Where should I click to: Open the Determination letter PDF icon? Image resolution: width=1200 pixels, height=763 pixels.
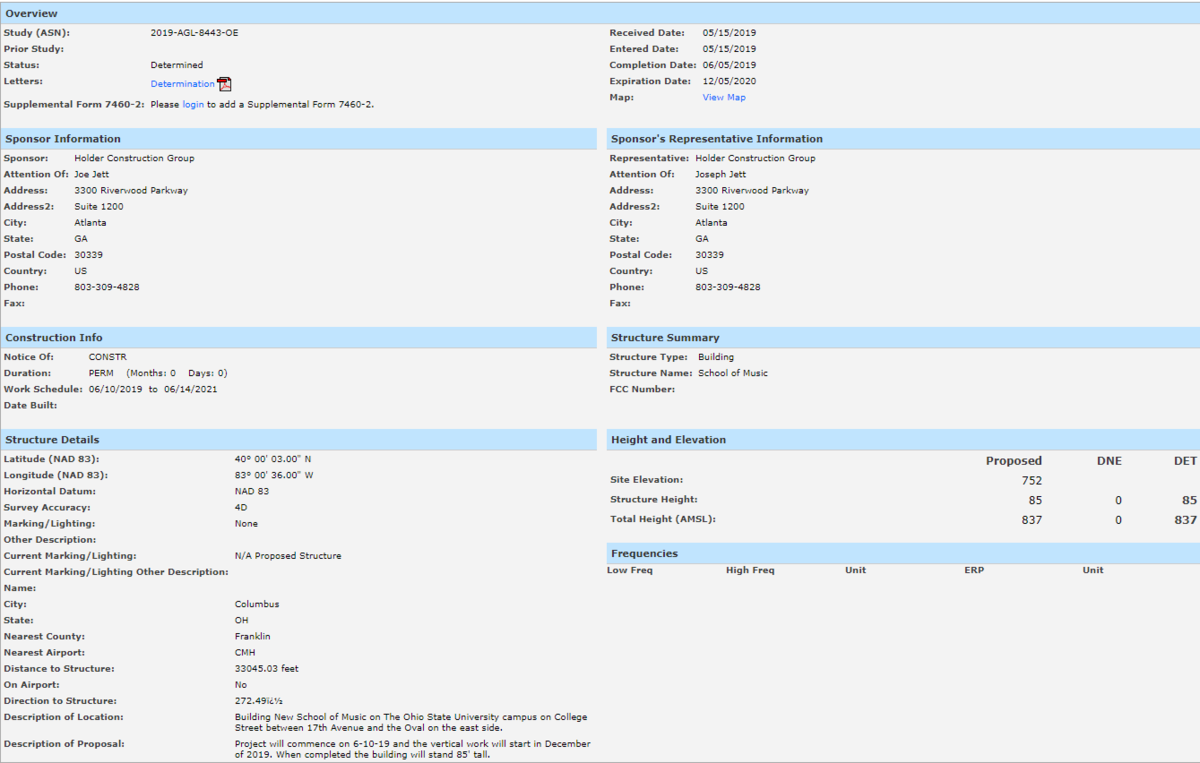(225, 84)
